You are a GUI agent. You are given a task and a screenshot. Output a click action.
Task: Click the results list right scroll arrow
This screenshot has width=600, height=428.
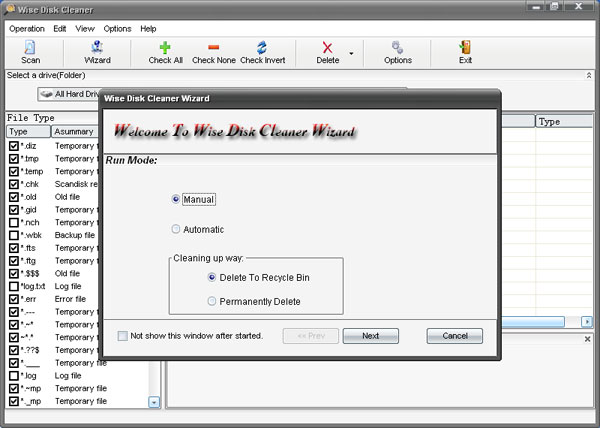pyautogui.click(x=587, y=322)
